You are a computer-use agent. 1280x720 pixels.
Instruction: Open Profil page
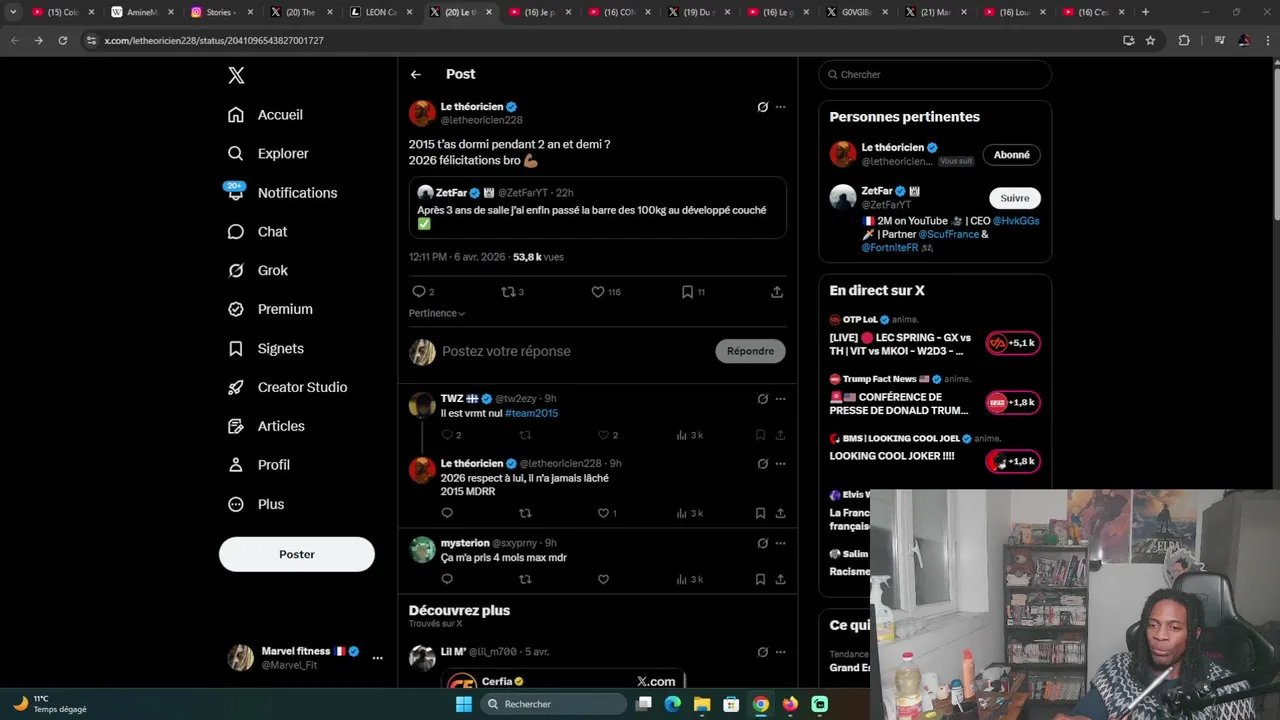click(x=259, y=466)
